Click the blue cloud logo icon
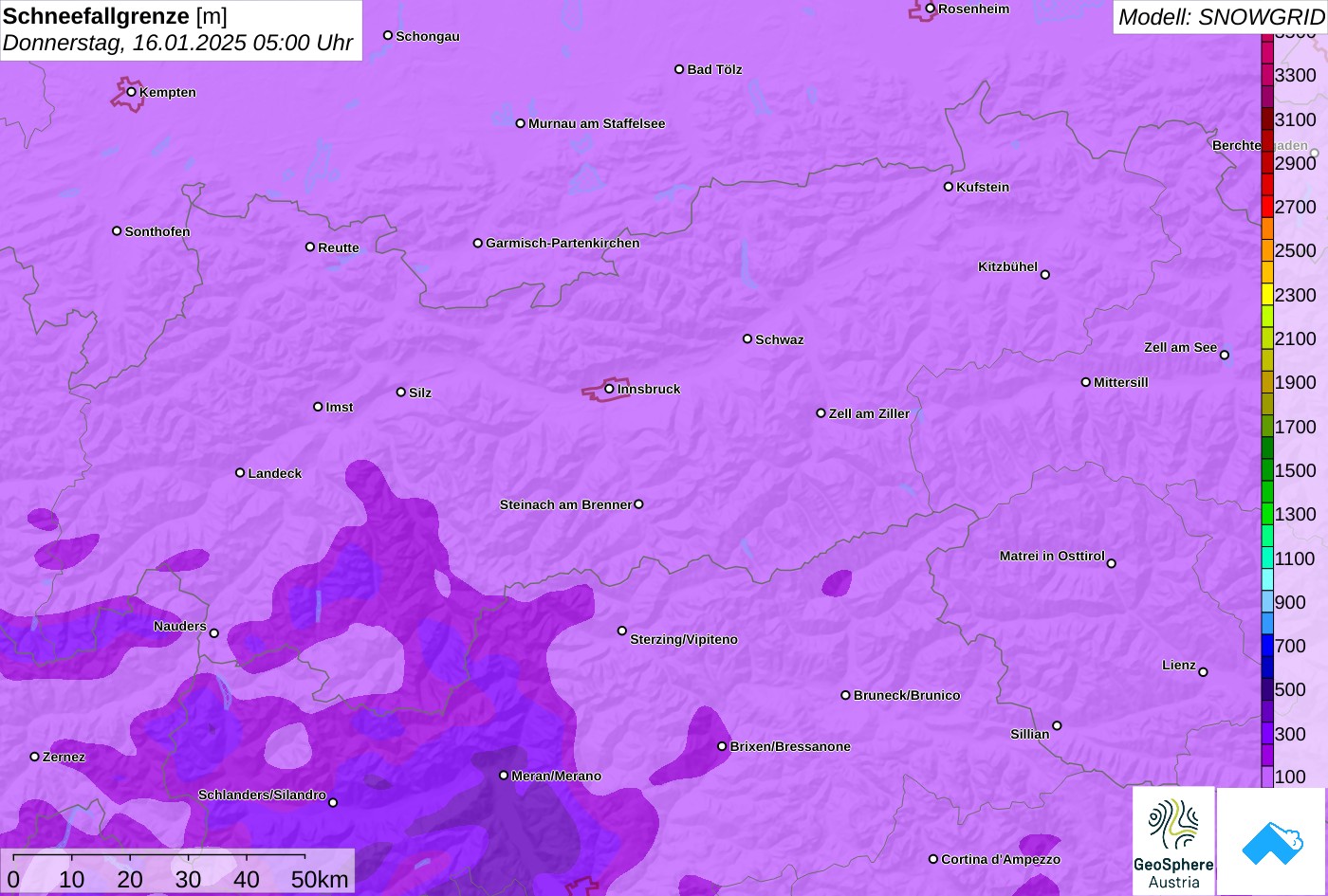 [1271, 841]
